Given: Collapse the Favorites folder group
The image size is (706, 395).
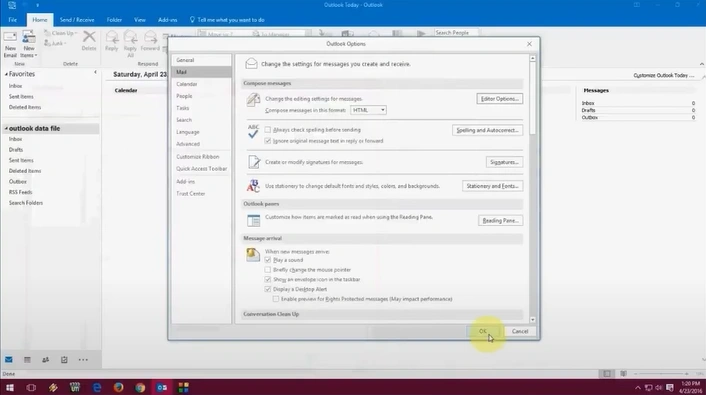Looking at the screenshot, I should coord(6,74).
